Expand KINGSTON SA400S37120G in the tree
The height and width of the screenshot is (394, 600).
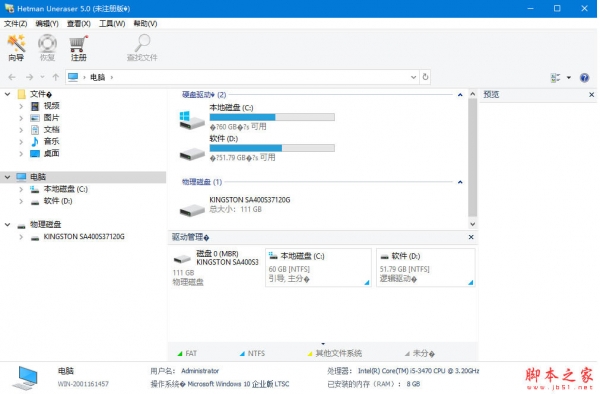point(21,237)
